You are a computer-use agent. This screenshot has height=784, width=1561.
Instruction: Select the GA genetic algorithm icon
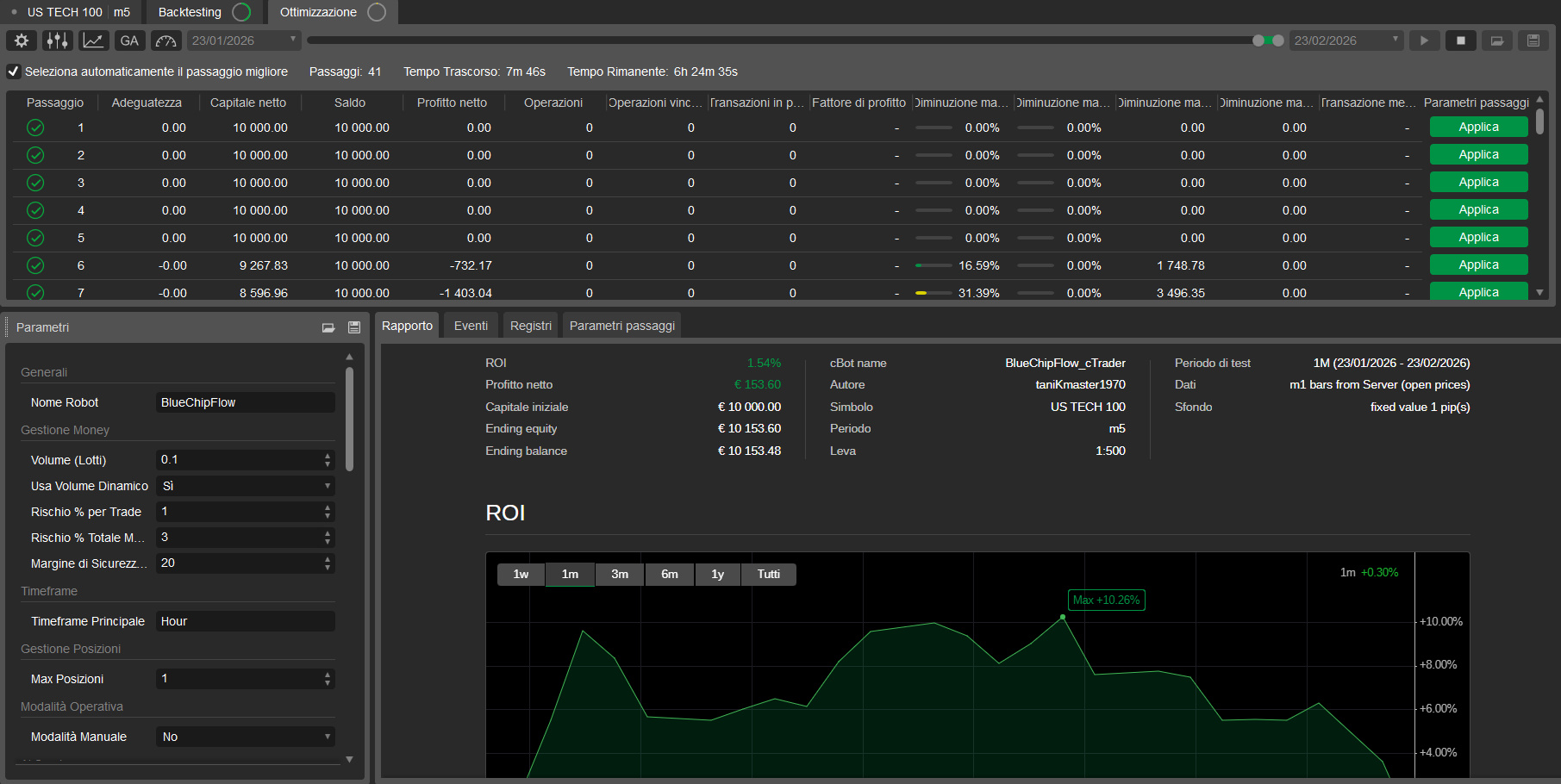(x=129, y=40)
